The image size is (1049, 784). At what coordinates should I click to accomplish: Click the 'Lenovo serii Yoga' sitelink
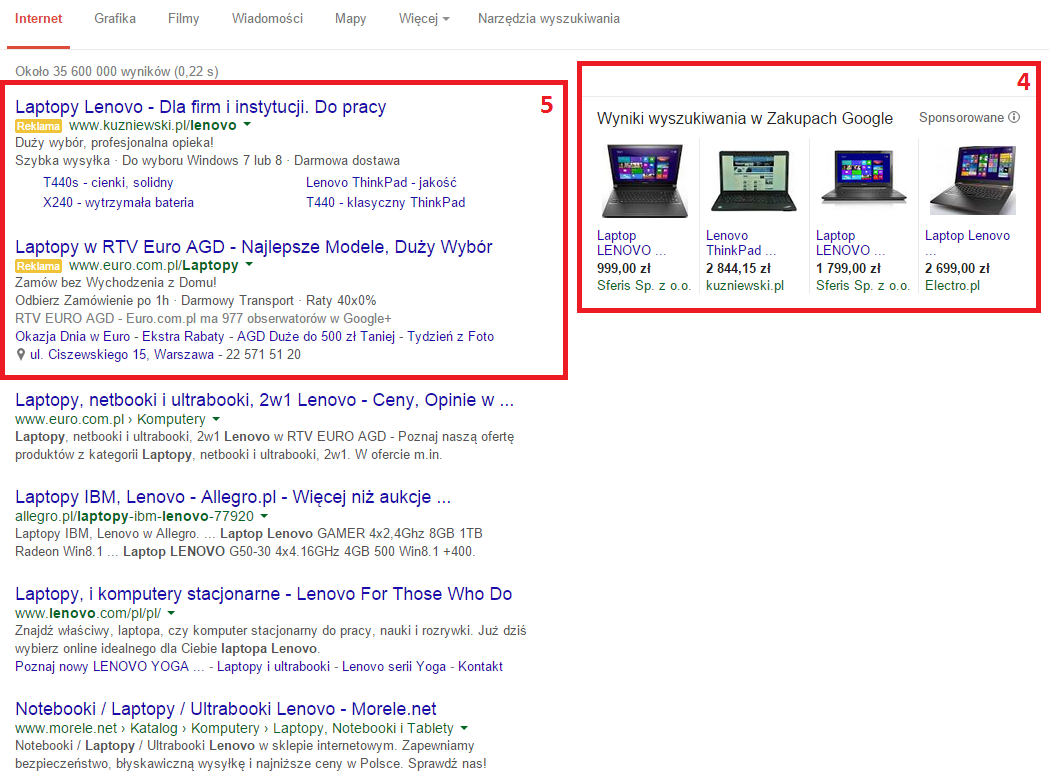(x=394, y=667)
